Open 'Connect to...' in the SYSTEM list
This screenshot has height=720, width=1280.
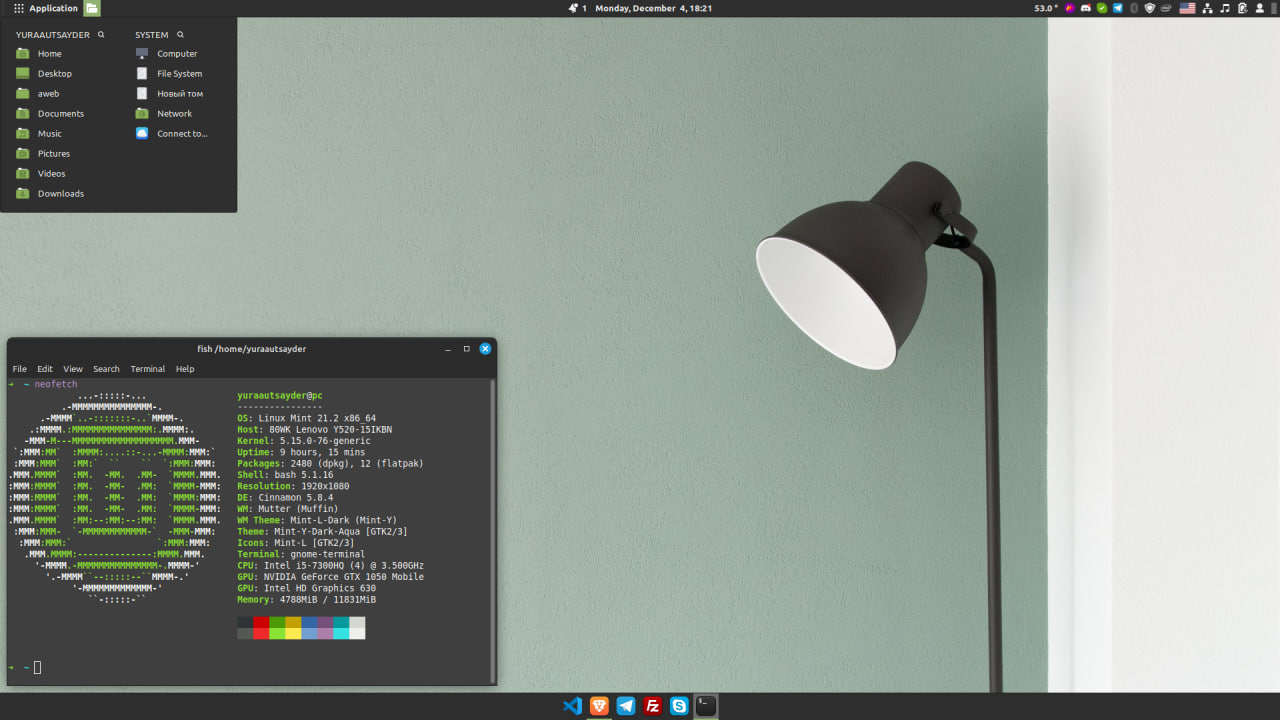click(x=181, y=134)
